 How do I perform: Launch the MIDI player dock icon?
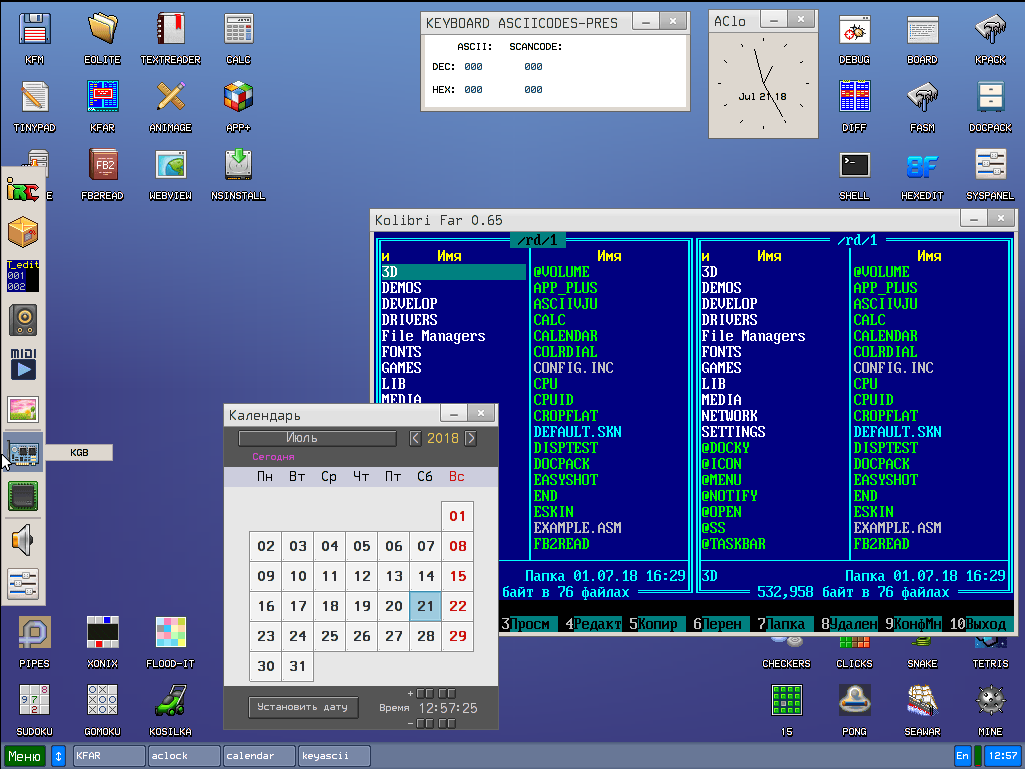23,364
